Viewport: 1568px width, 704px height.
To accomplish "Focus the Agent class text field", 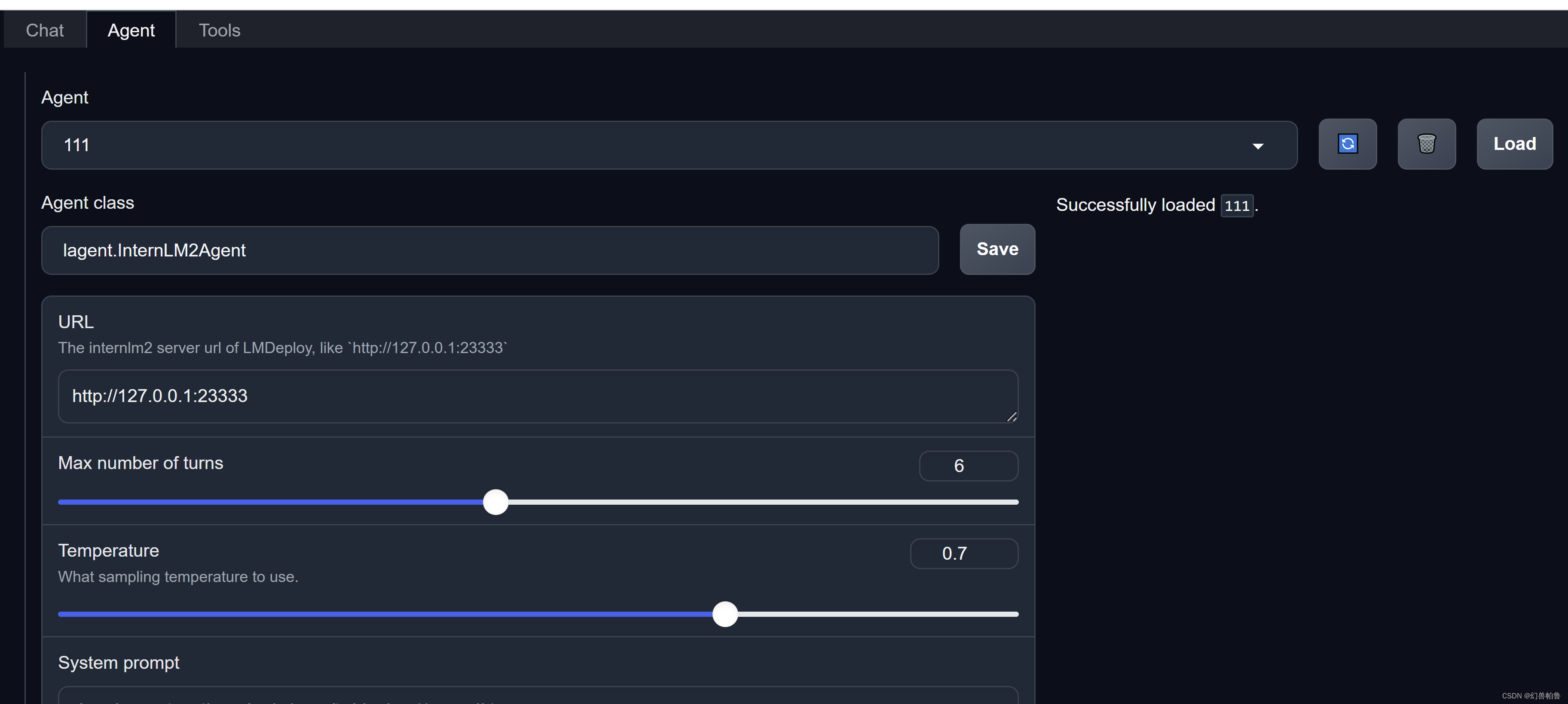I will tap(489, 251).
